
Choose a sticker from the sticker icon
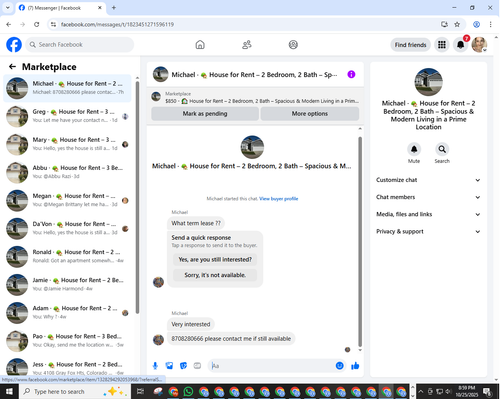click(183, 366)
